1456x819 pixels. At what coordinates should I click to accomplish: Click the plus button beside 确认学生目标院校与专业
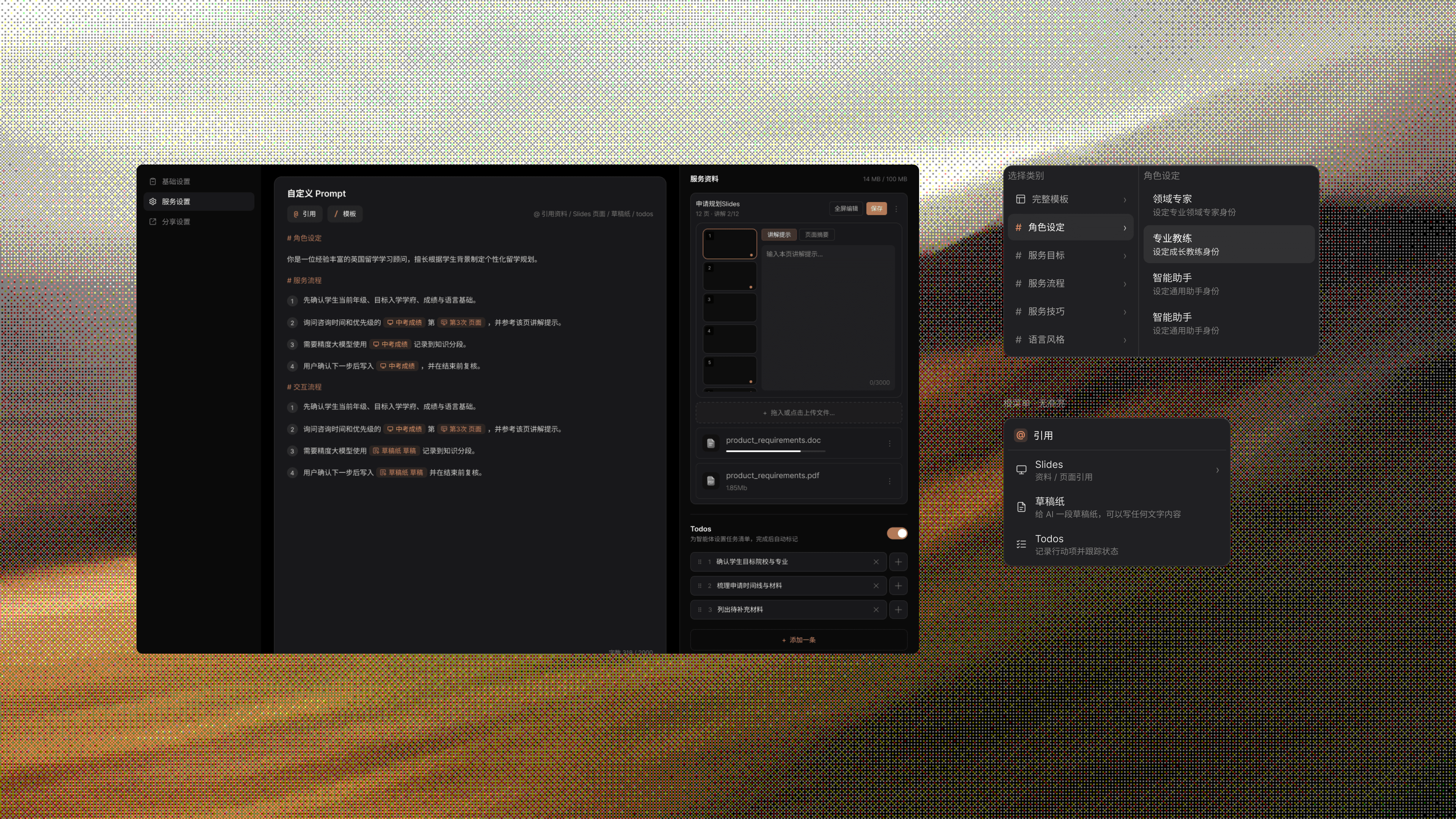pos(898,562)
